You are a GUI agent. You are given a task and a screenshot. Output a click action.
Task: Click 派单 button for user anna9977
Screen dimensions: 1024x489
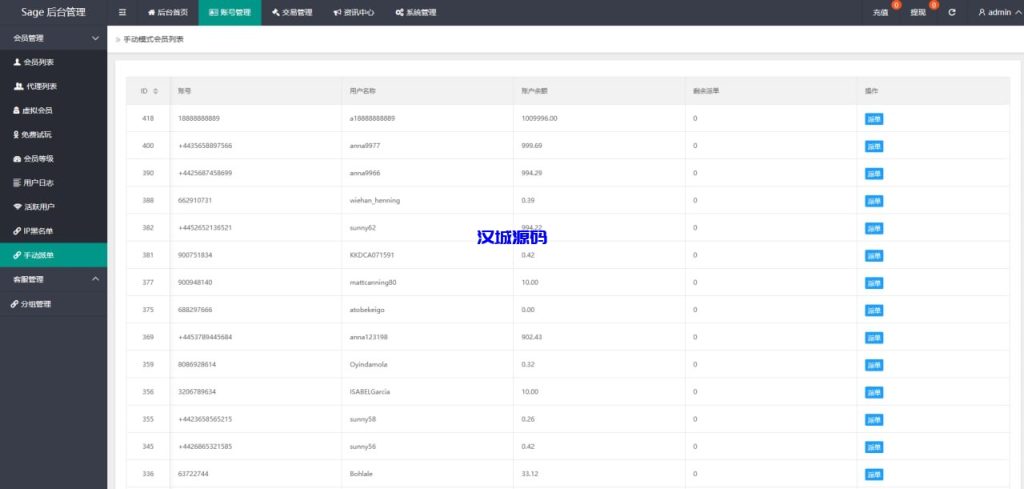(874, 146)
